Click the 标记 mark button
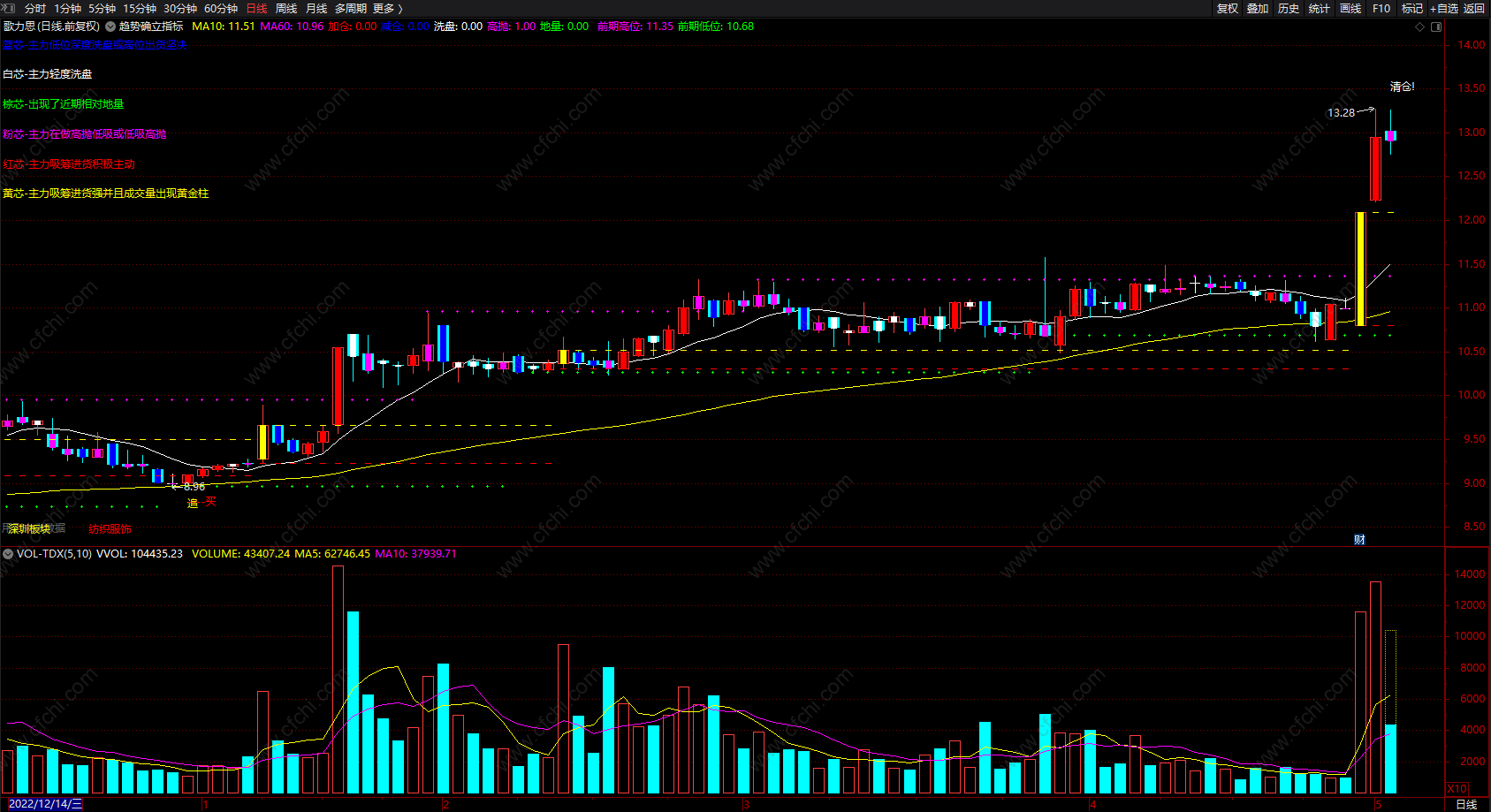Image resolution: width=1491 pixels, height=812 pixels. 1412,8
